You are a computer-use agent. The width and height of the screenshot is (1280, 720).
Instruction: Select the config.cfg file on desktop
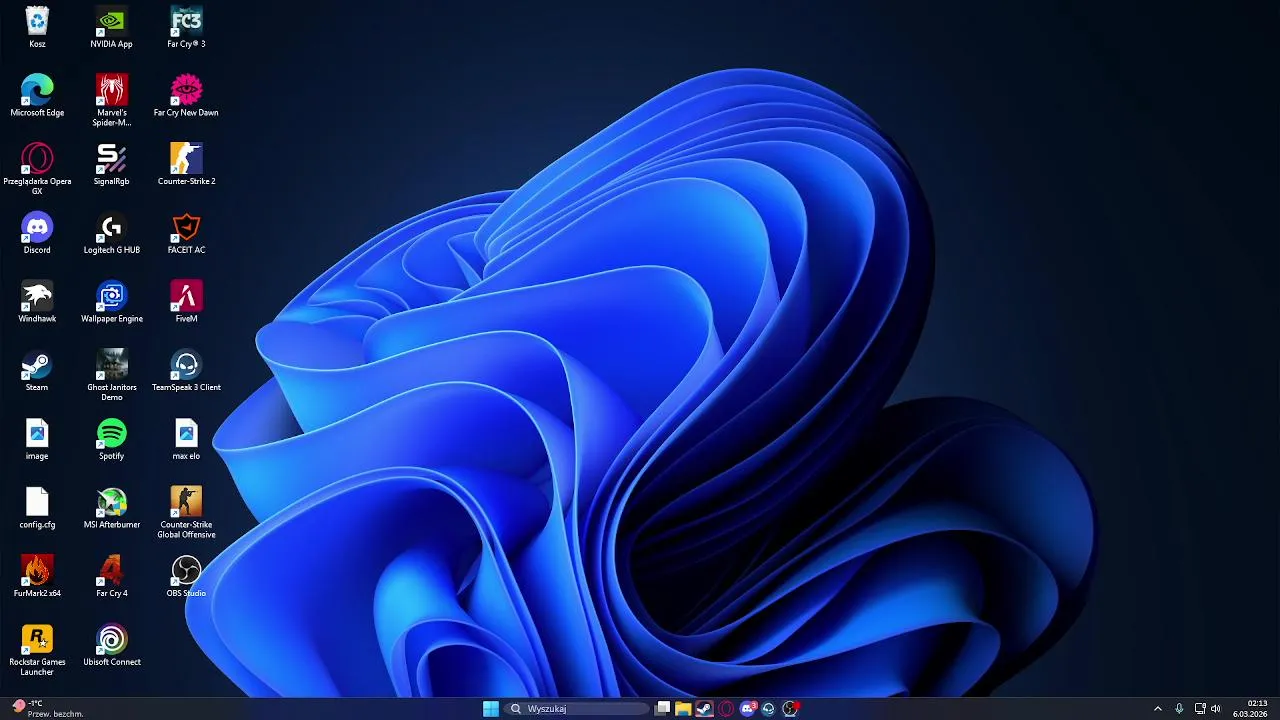tap(37, 508)
